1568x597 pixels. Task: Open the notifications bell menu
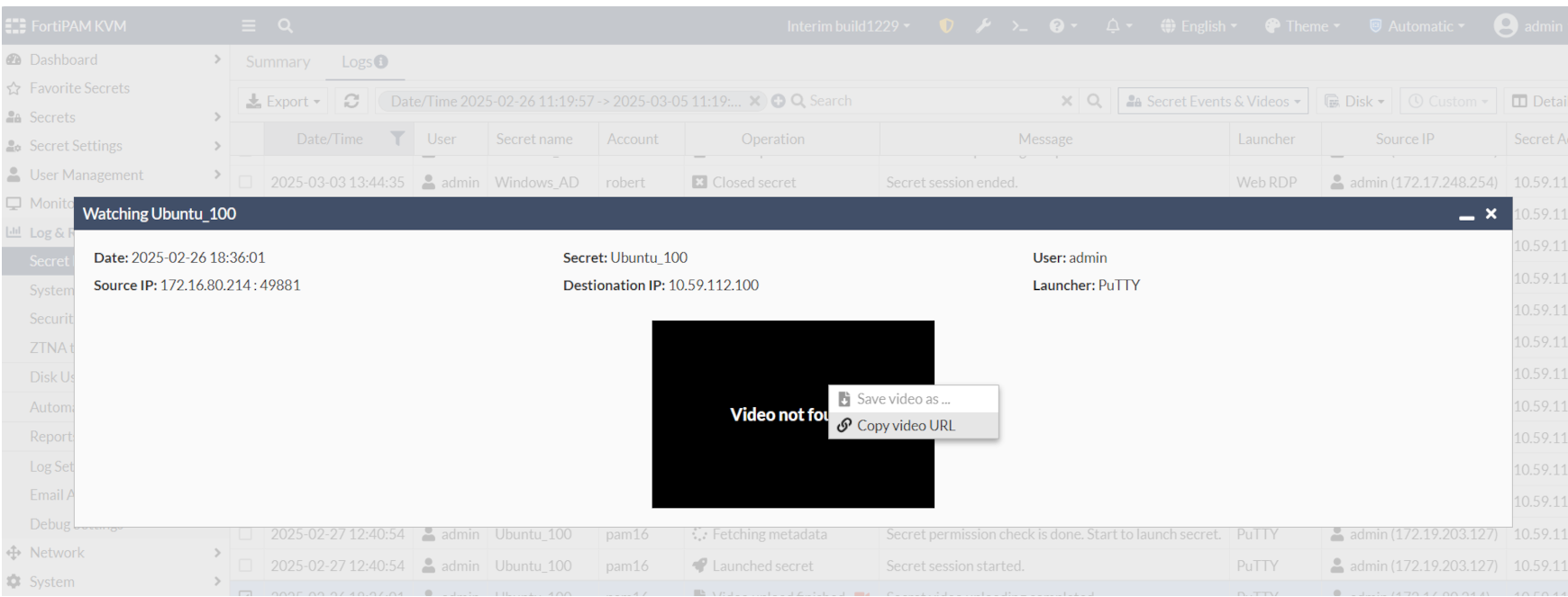pos(1118,26)
